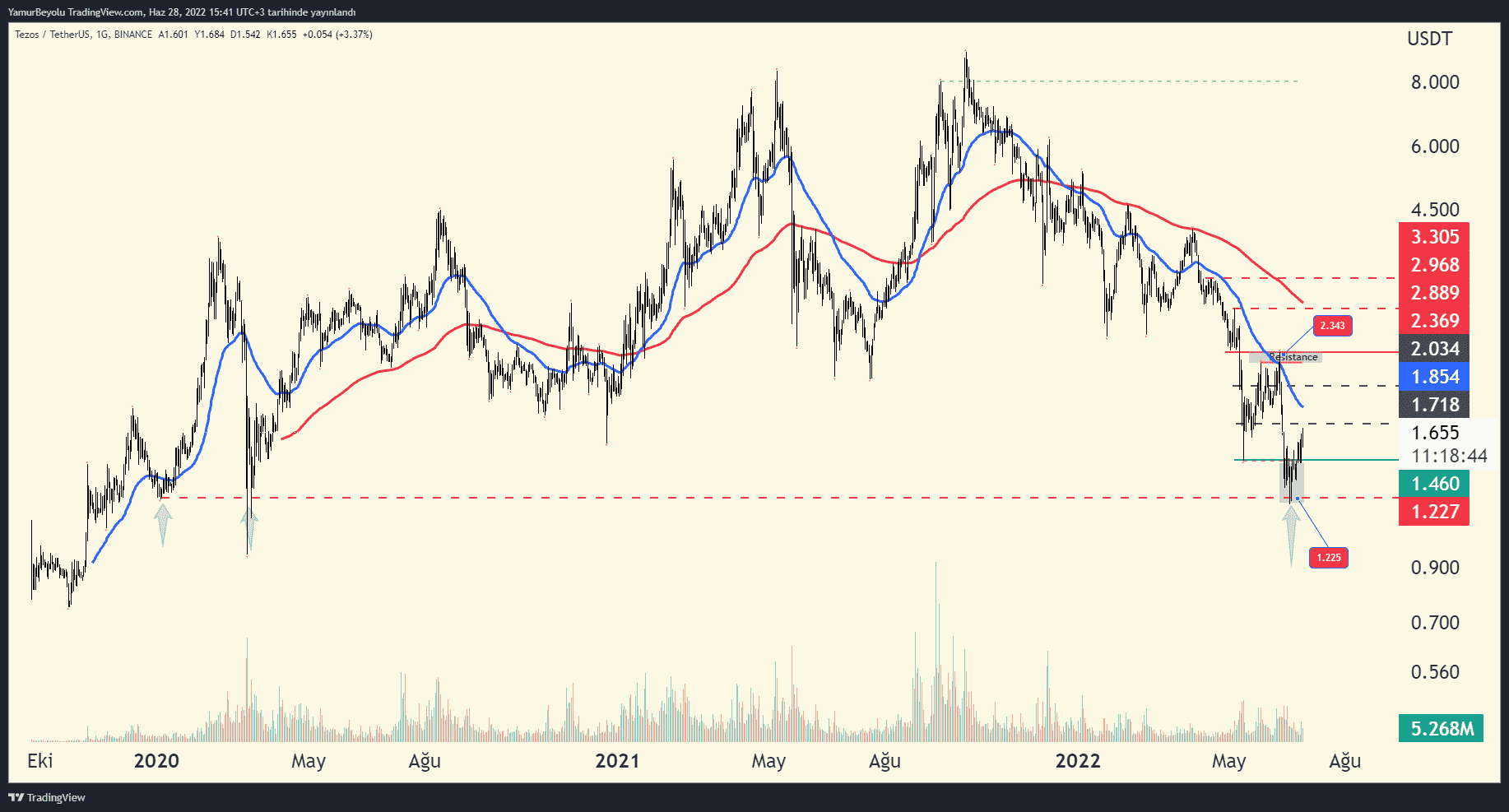Screen dimensions: 1509x812
Task: Select the red 1.227 support level label
Action: pyautogui.click(x=1434, y=512)
